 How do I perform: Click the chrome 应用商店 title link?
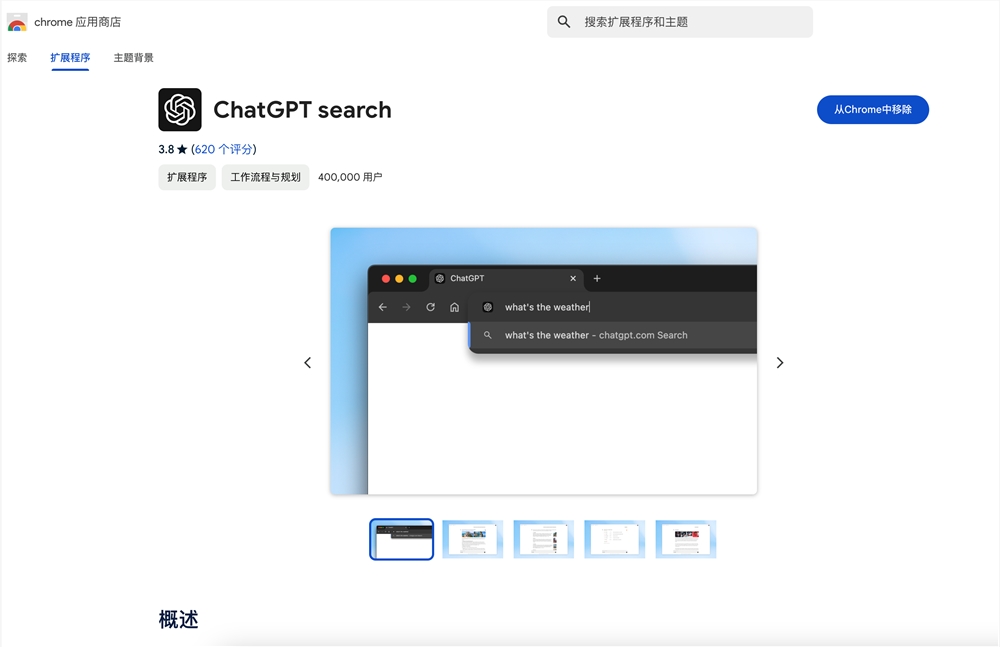(x=78, y=22)
